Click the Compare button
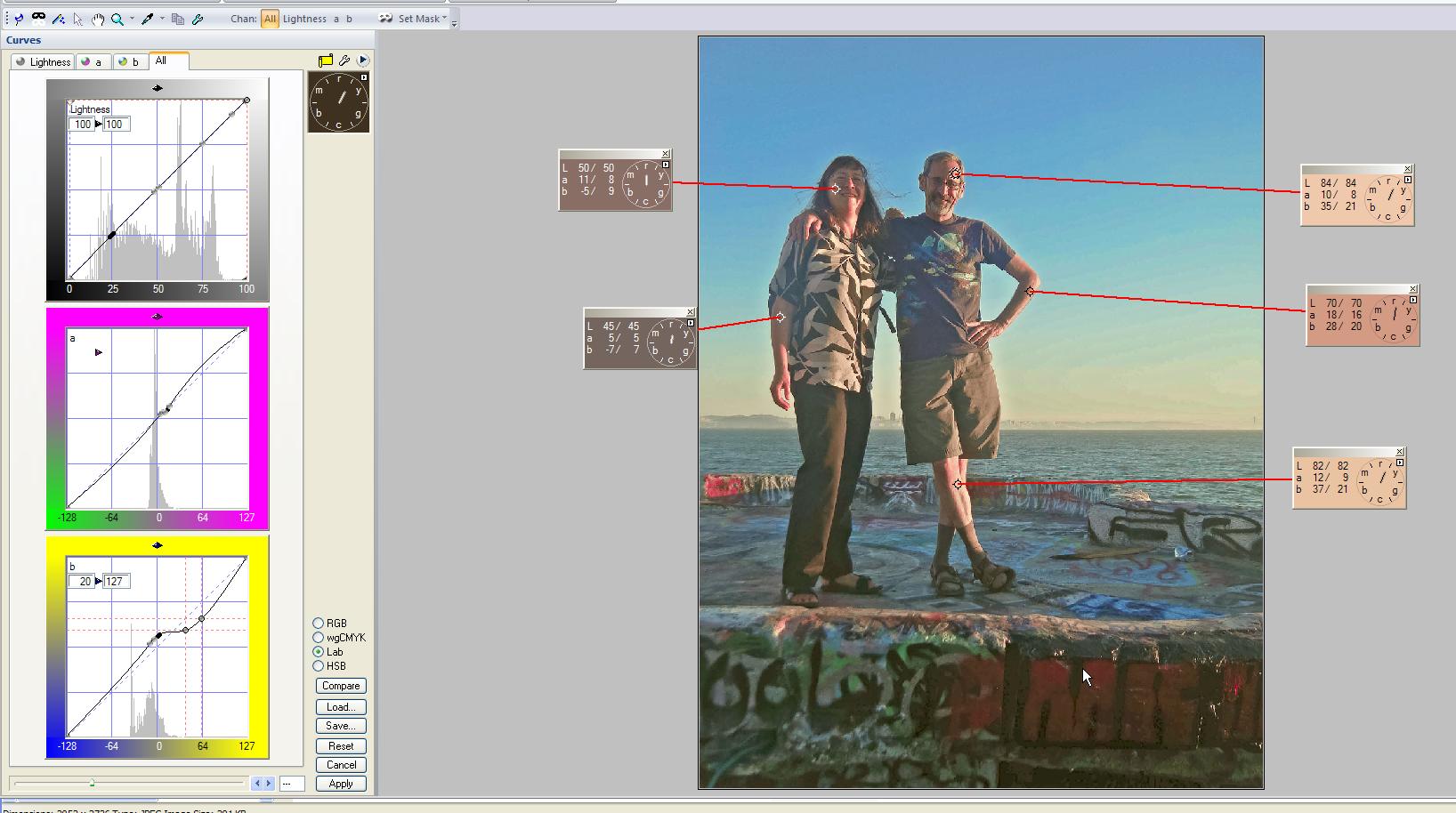 pyautogui.click(x=341, y=686)
